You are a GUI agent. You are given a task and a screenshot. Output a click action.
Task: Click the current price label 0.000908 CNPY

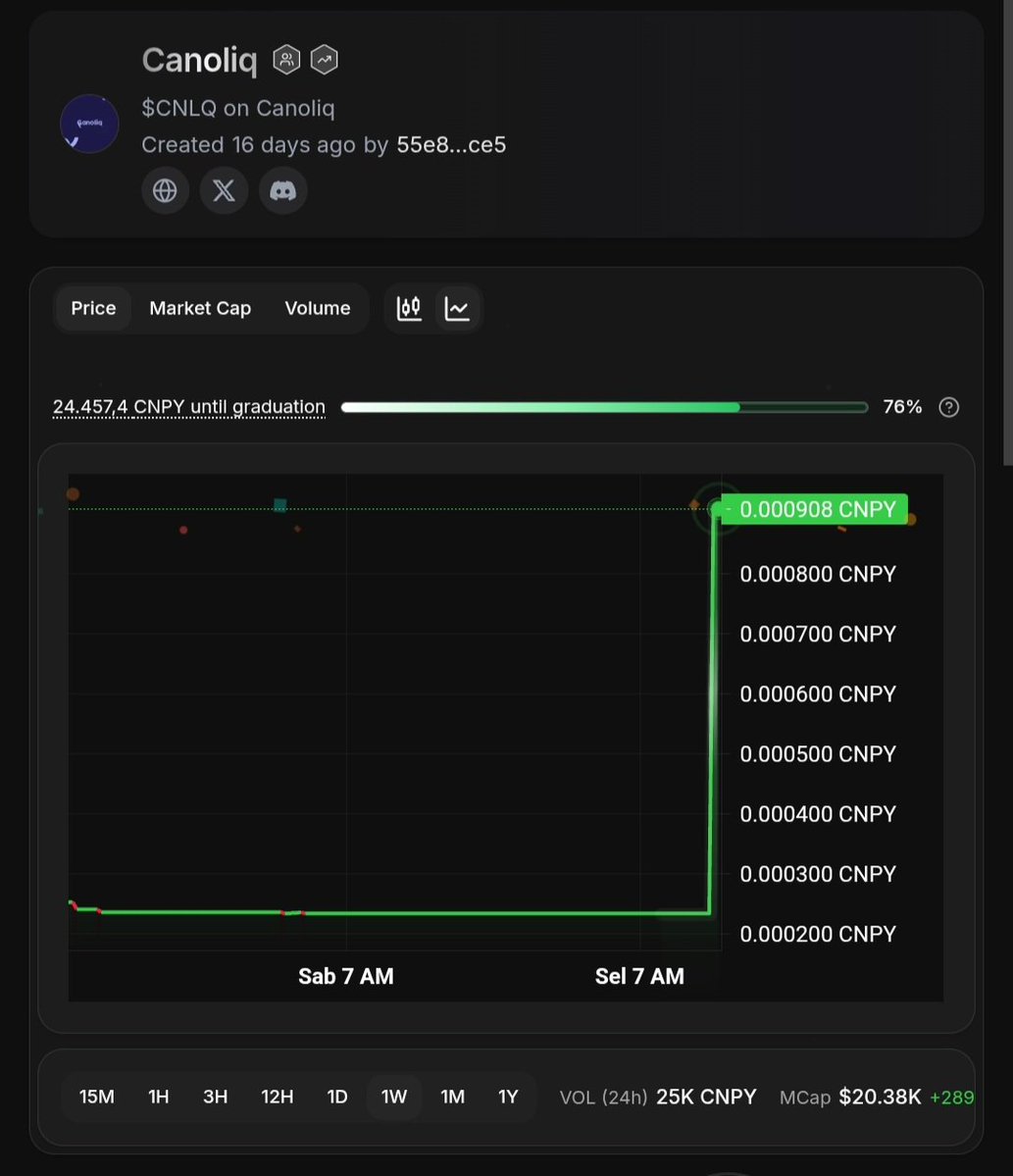click(x=814, y=509)
